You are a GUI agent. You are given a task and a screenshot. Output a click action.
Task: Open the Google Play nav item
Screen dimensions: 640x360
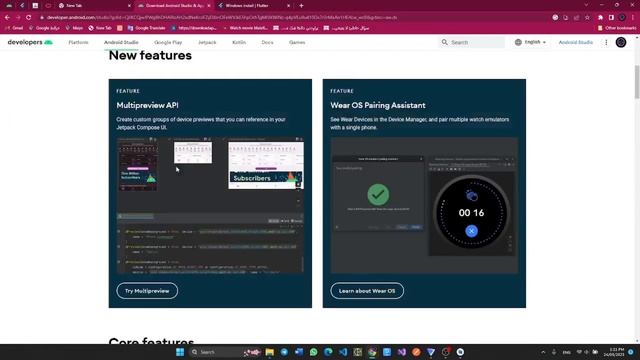click(168, 42)
